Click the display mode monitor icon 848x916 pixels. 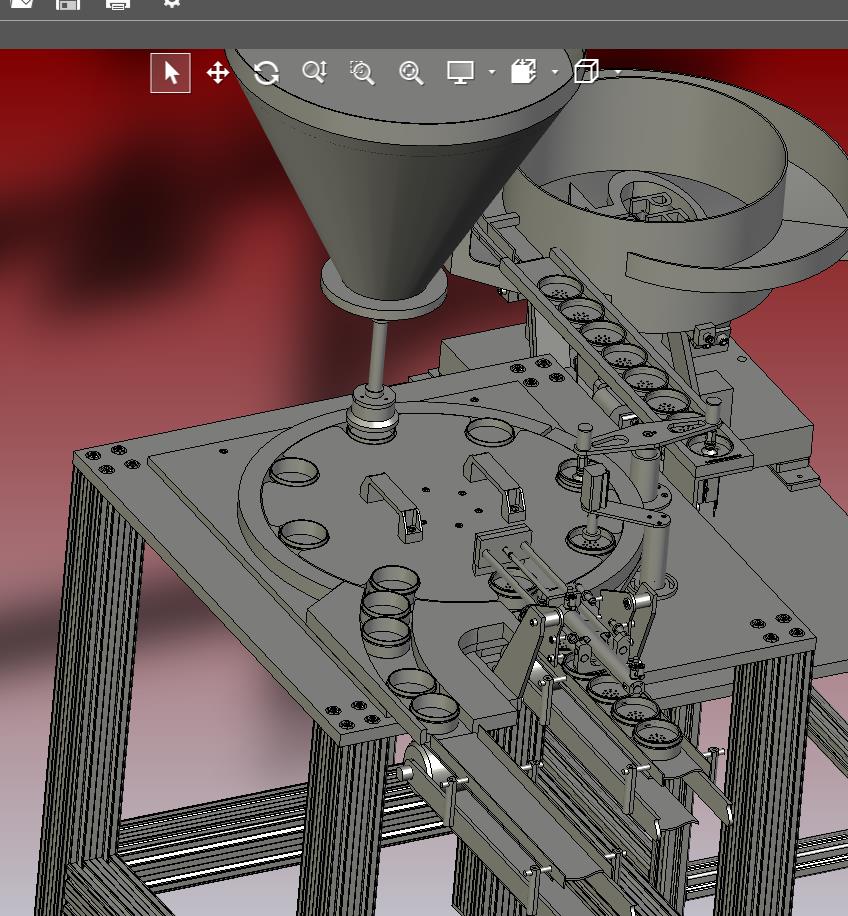pos(460,72)
